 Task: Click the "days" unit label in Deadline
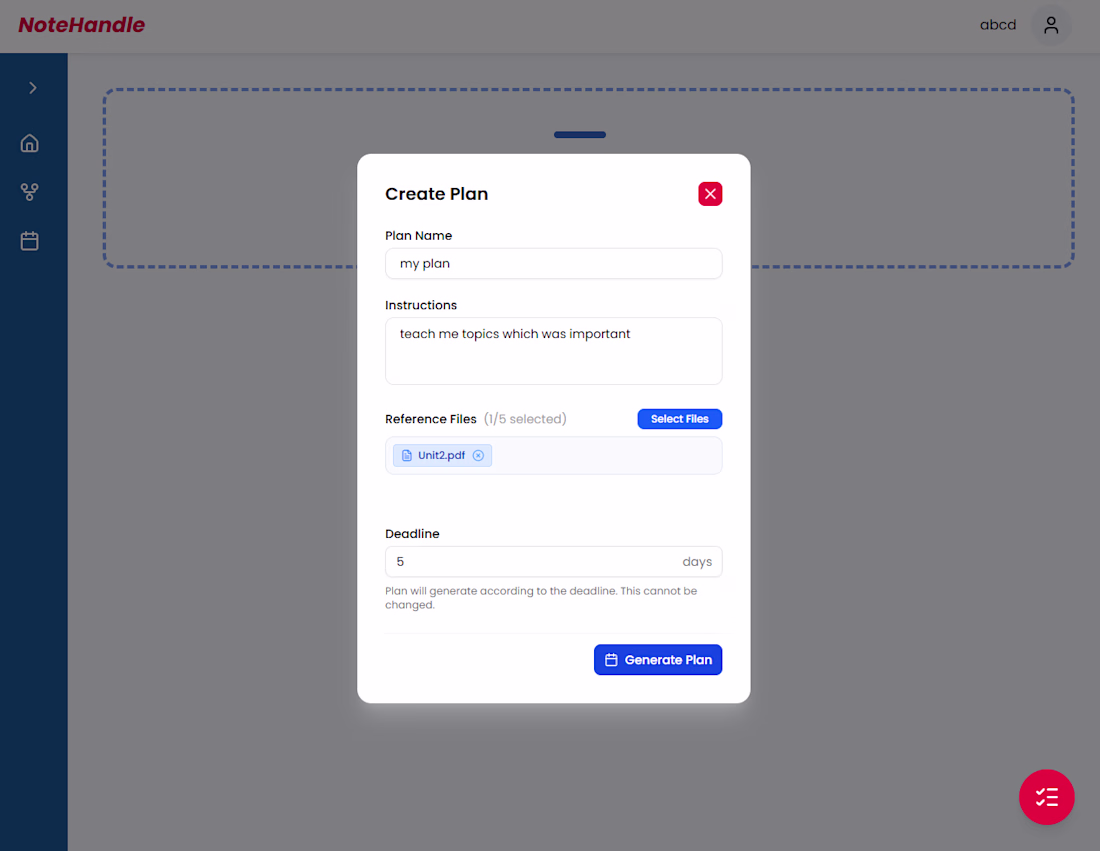(x=697, y=562)
